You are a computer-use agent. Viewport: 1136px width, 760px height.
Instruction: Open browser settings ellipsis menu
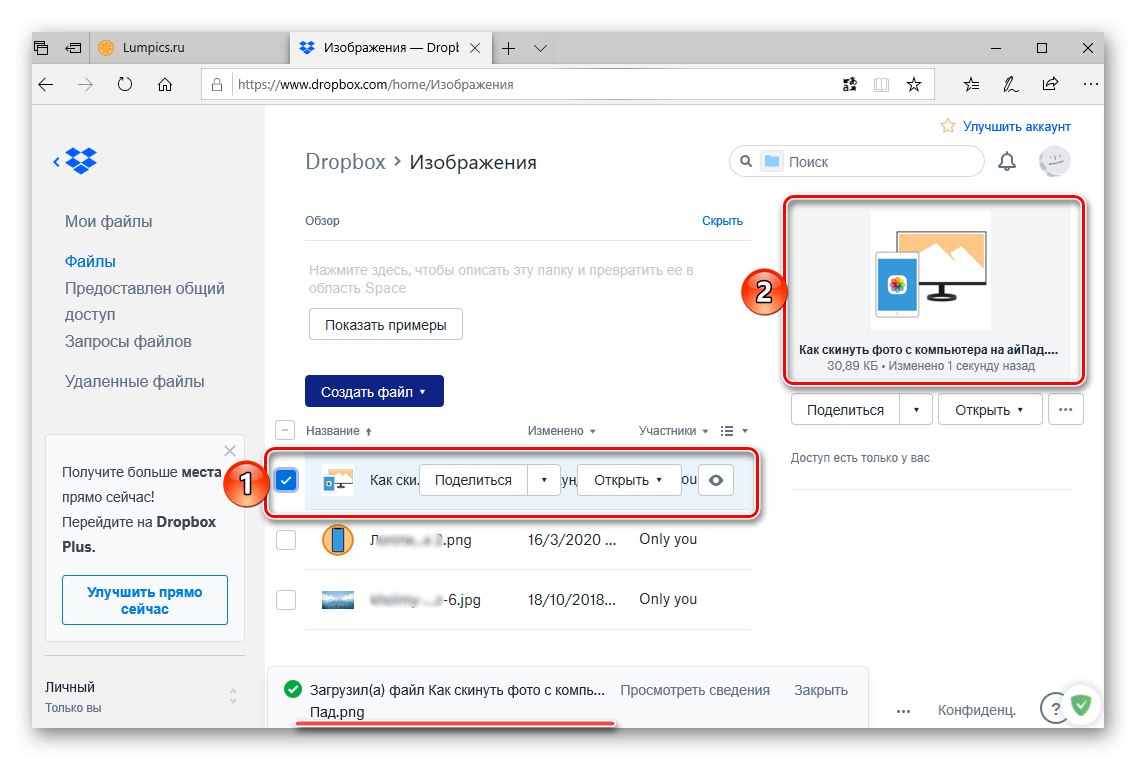click(x=1090, y=85)
